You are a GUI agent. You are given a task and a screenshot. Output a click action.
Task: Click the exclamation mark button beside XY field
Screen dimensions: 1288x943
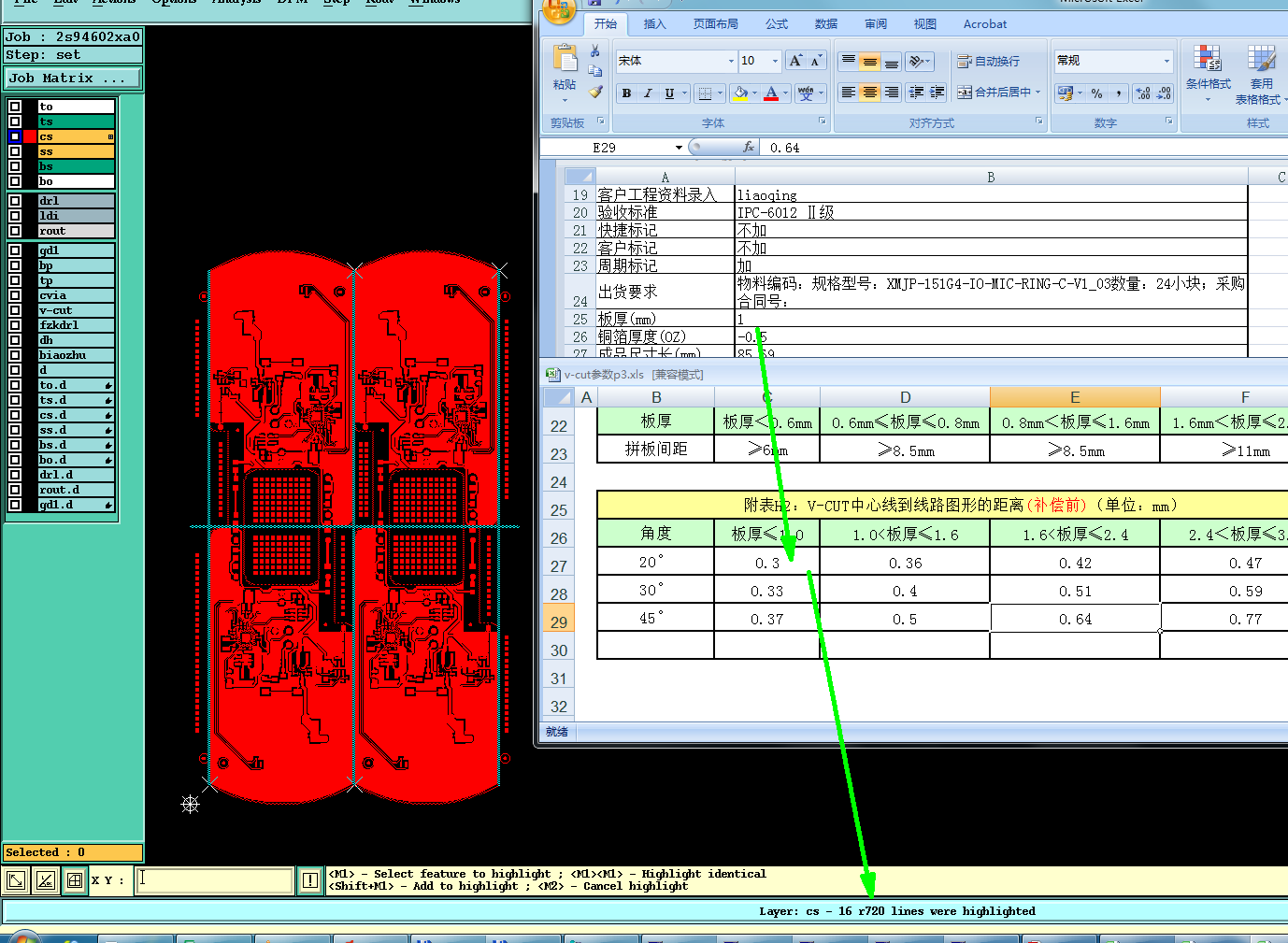coord(310,880)
